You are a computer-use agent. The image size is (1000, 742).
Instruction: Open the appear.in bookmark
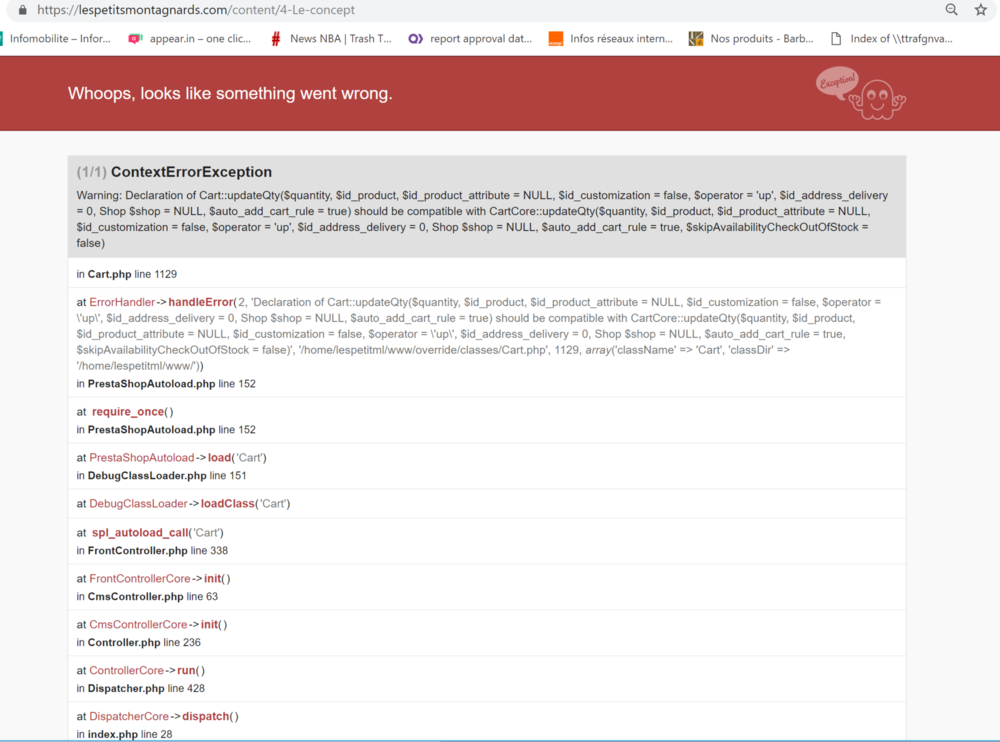point(190,38)
